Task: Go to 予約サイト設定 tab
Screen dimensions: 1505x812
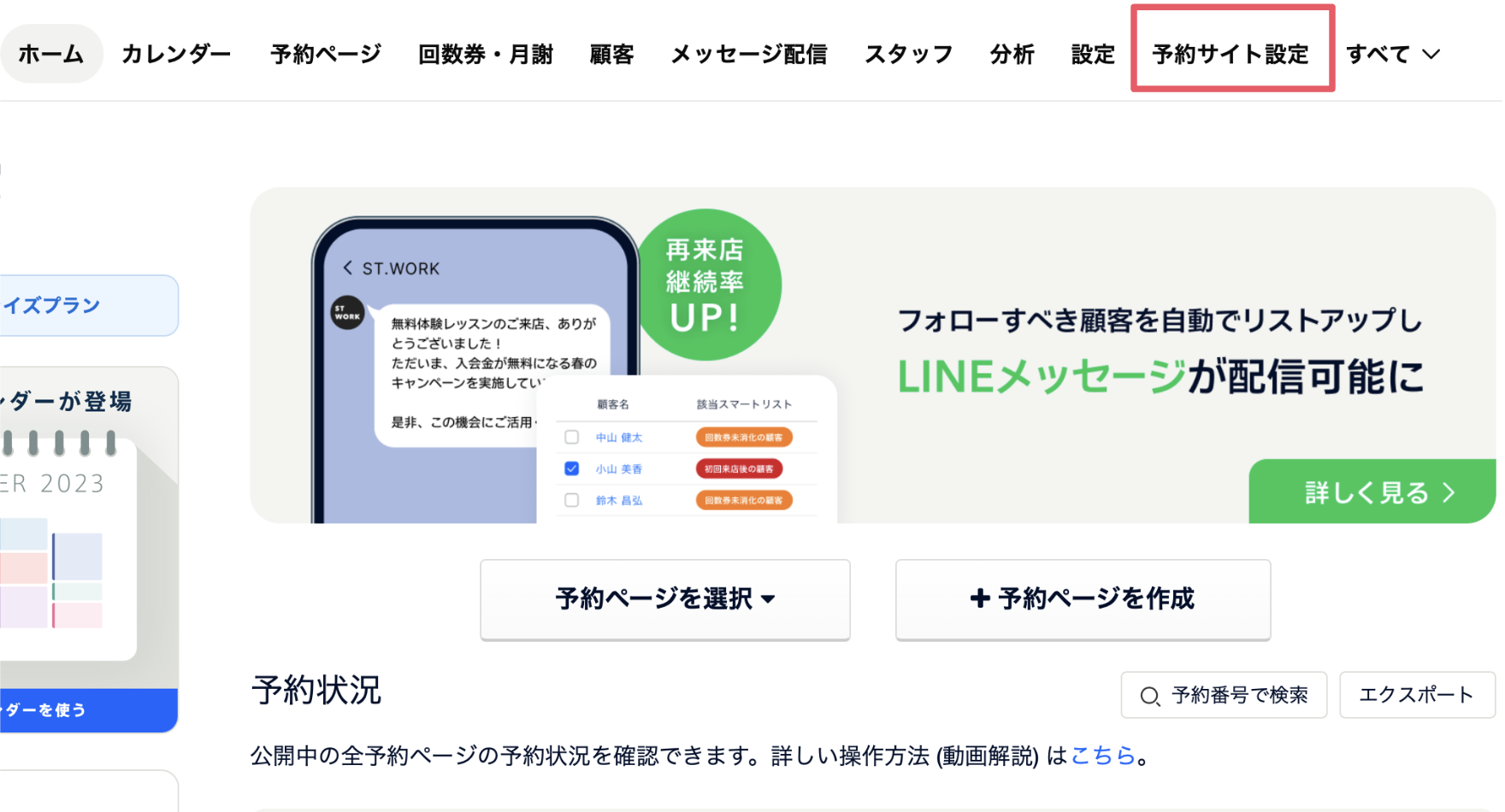Action: [1231, 55]
